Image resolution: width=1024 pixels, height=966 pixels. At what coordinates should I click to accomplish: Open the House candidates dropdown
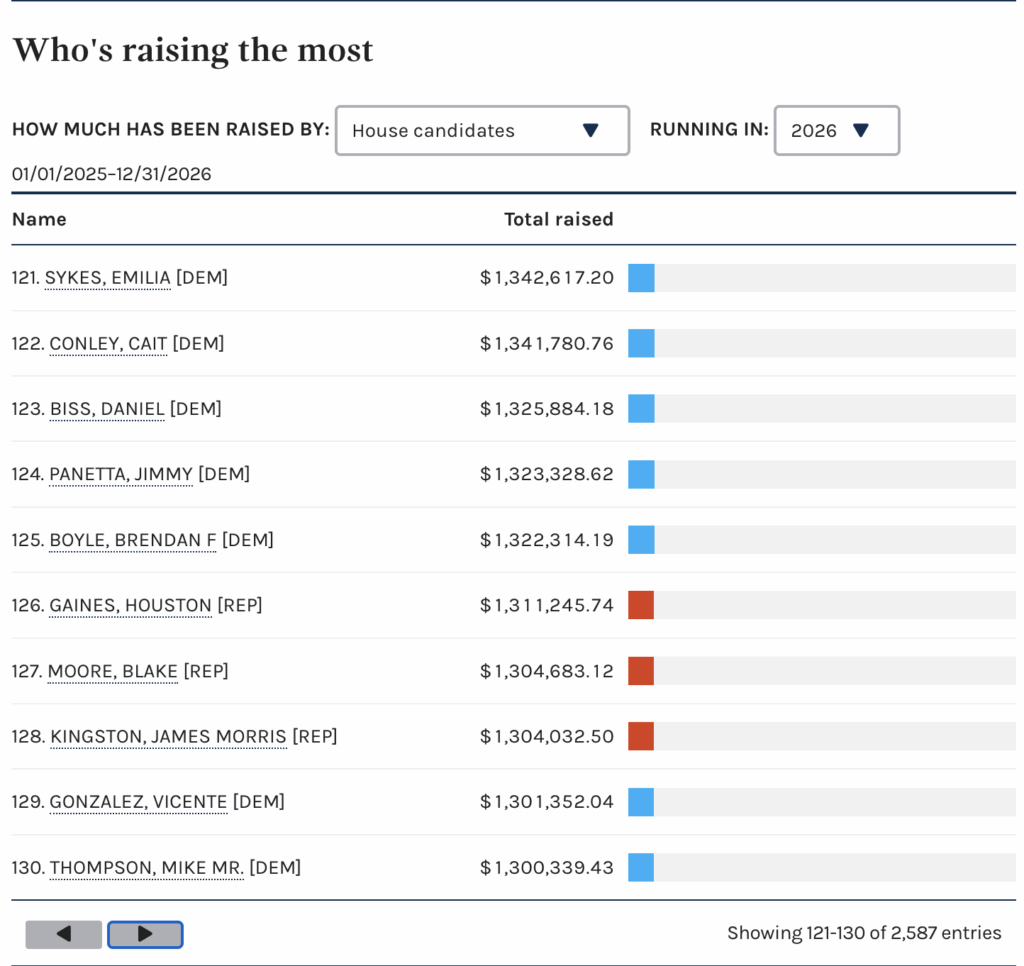point(482,131)
